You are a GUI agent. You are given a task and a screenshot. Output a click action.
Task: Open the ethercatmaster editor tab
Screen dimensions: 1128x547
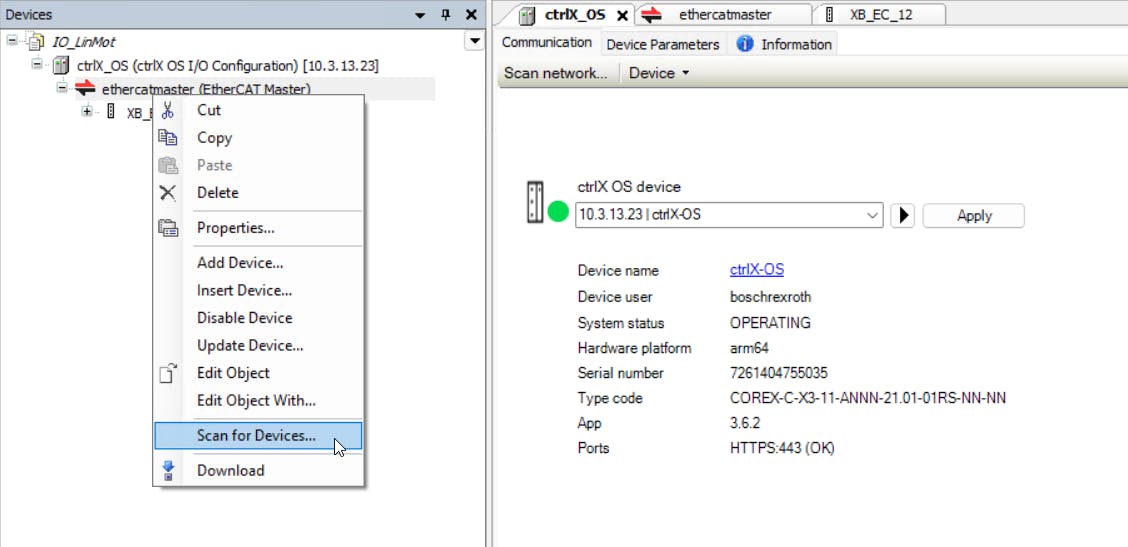coord(724,14)
